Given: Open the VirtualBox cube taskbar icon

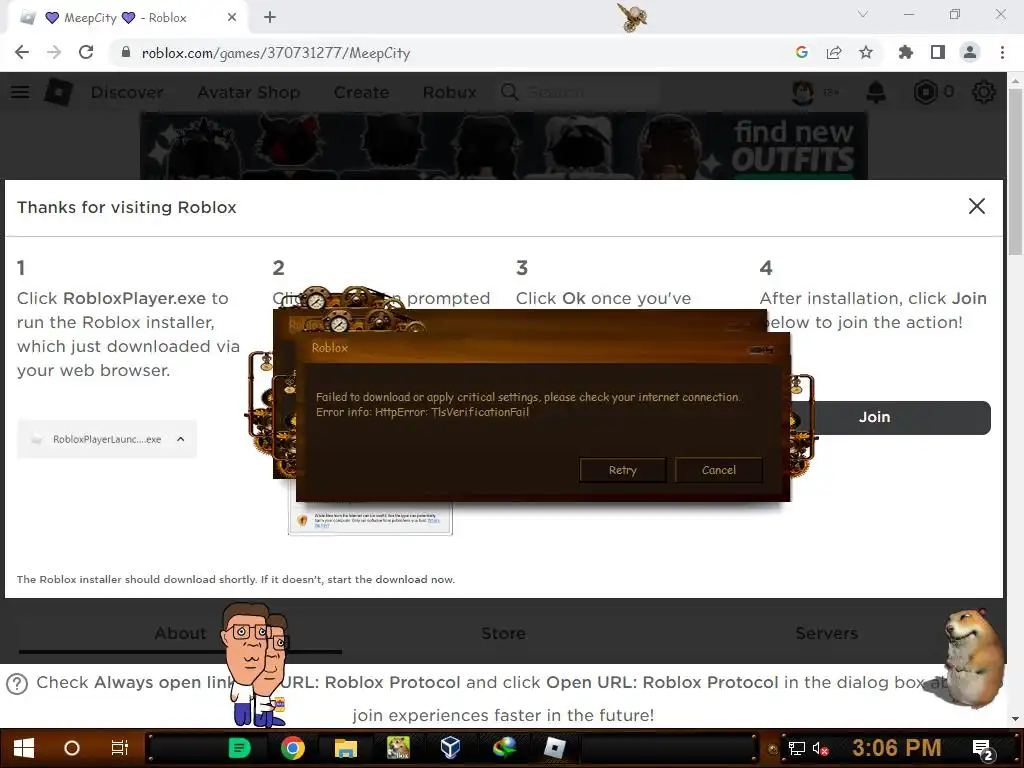Looking at the screenshot, I should click(x=451, y=748).
